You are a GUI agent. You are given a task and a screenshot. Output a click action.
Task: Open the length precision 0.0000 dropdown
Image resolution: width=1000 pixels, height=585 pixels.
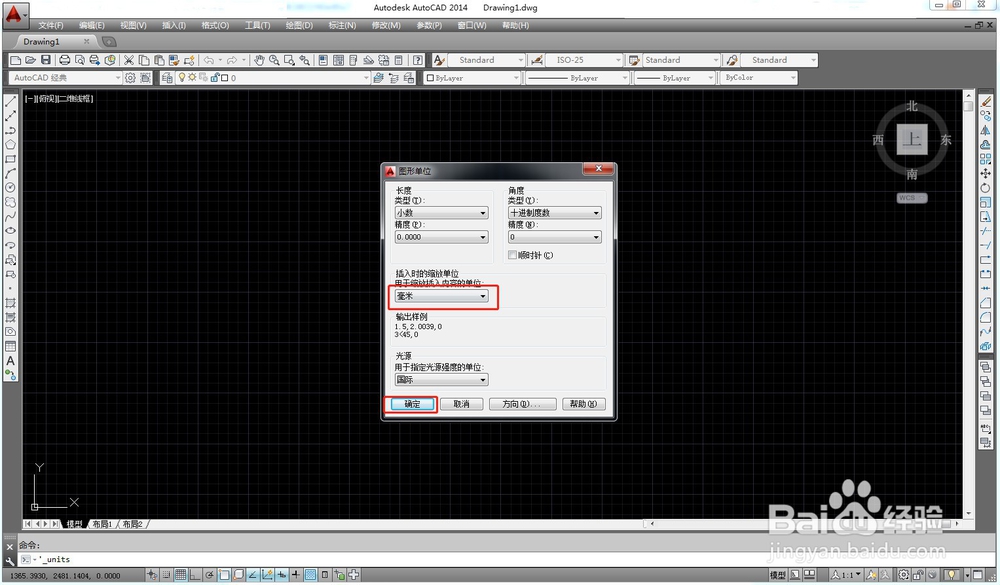441,237
